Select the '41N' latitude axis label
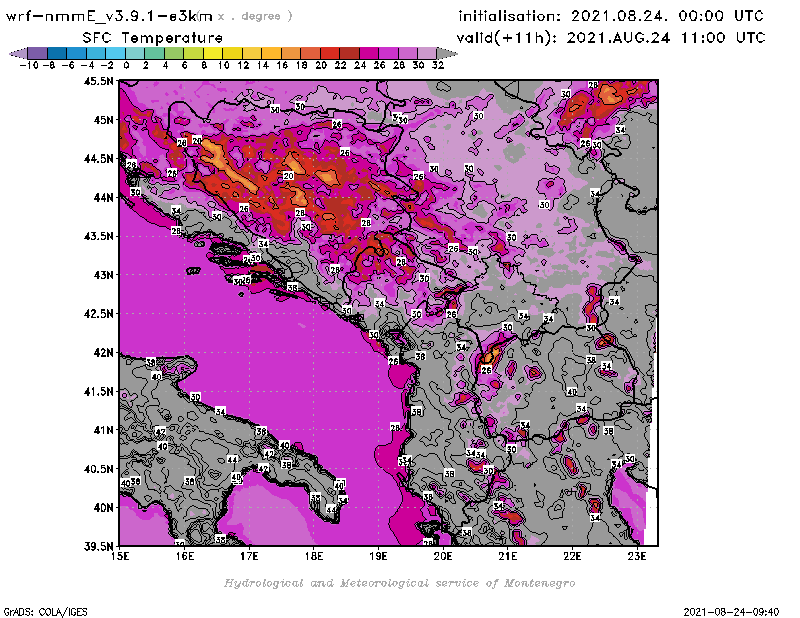 tap(104, 430)
